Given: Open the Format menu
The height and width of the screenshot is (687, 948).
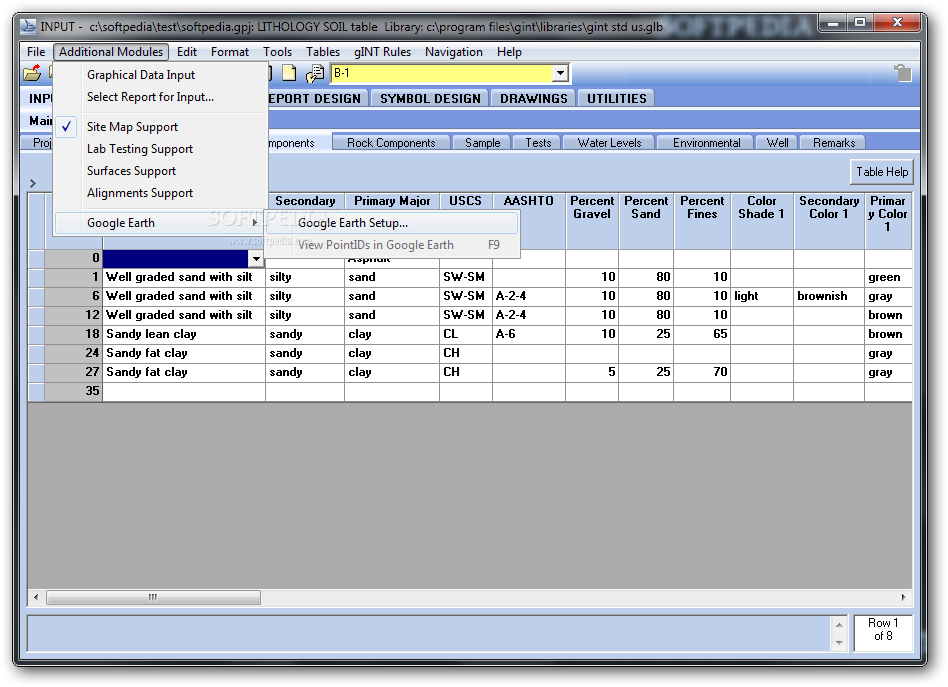Looking at the screenshot, I should tap(230, 52).
